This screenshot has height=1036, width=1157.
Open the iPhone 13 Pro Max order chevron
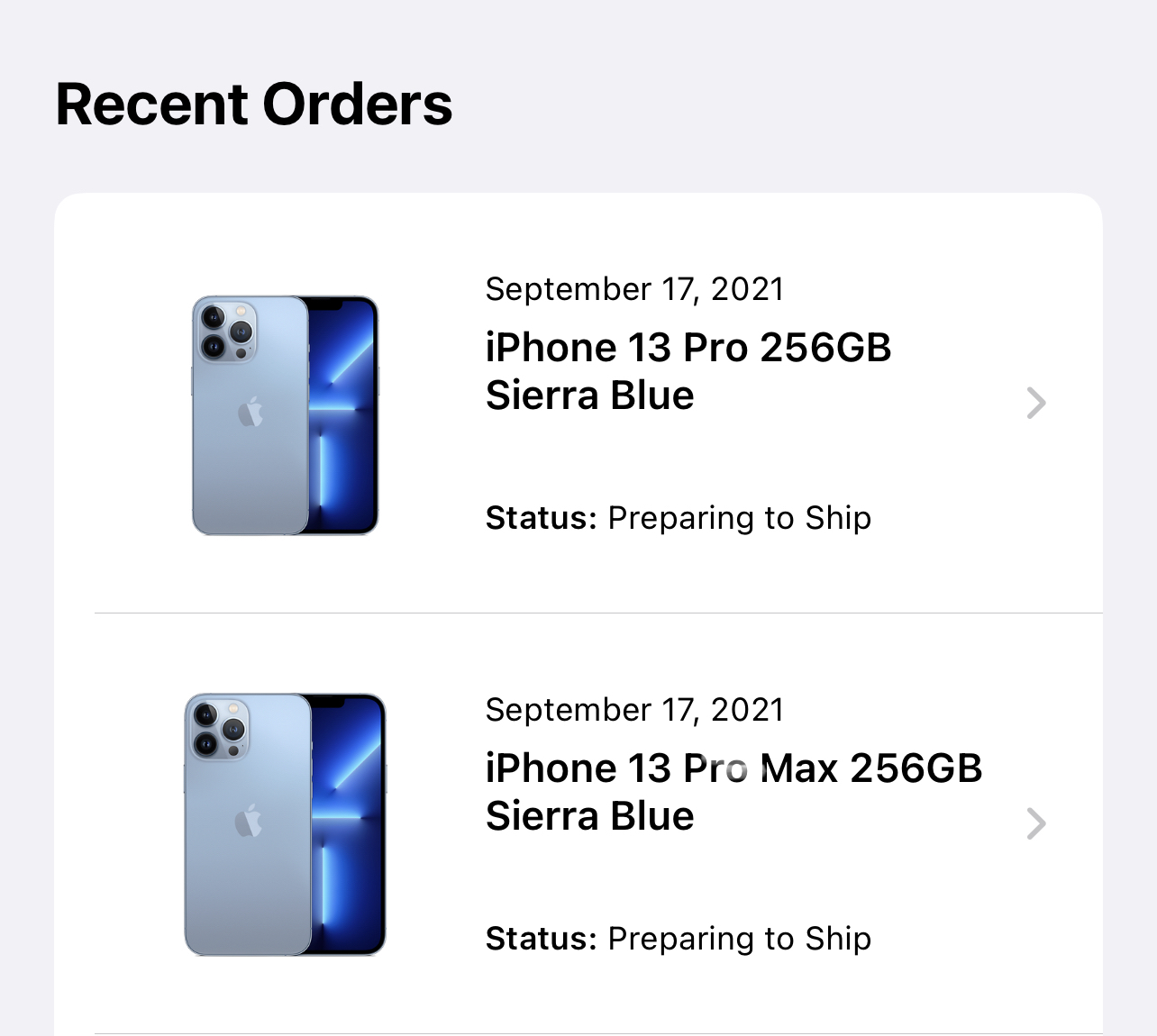[1036, 823]
